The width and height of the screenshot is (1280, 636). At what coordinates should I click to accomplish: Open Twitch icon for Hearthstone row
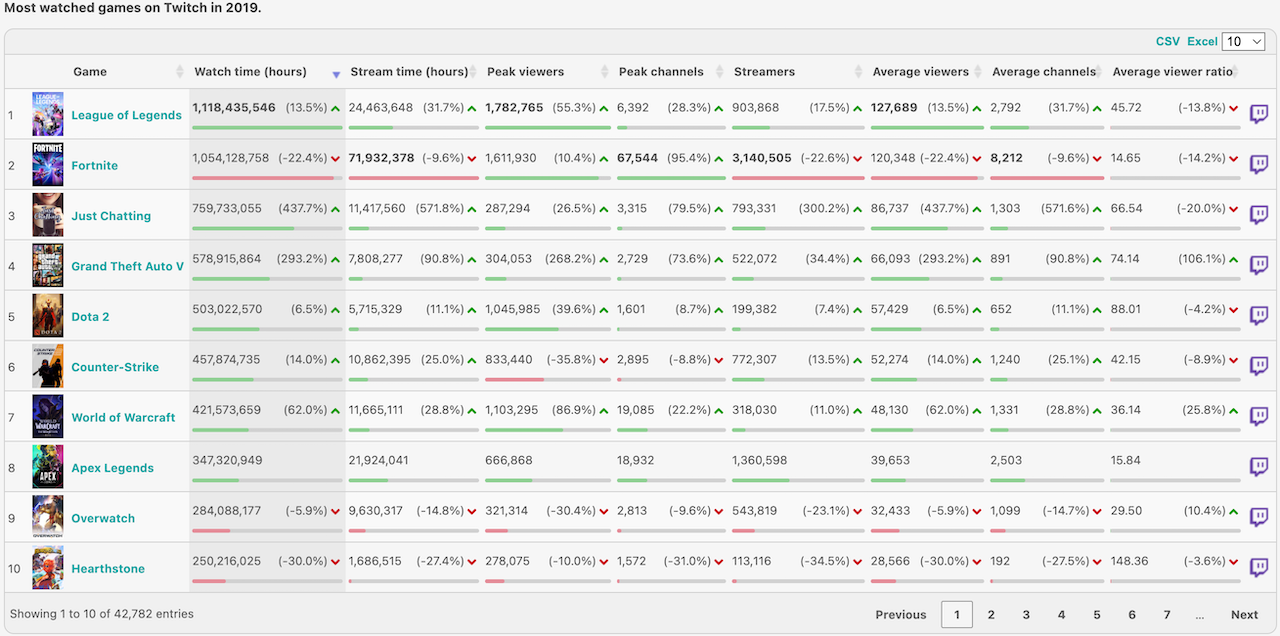[1259, 568]
